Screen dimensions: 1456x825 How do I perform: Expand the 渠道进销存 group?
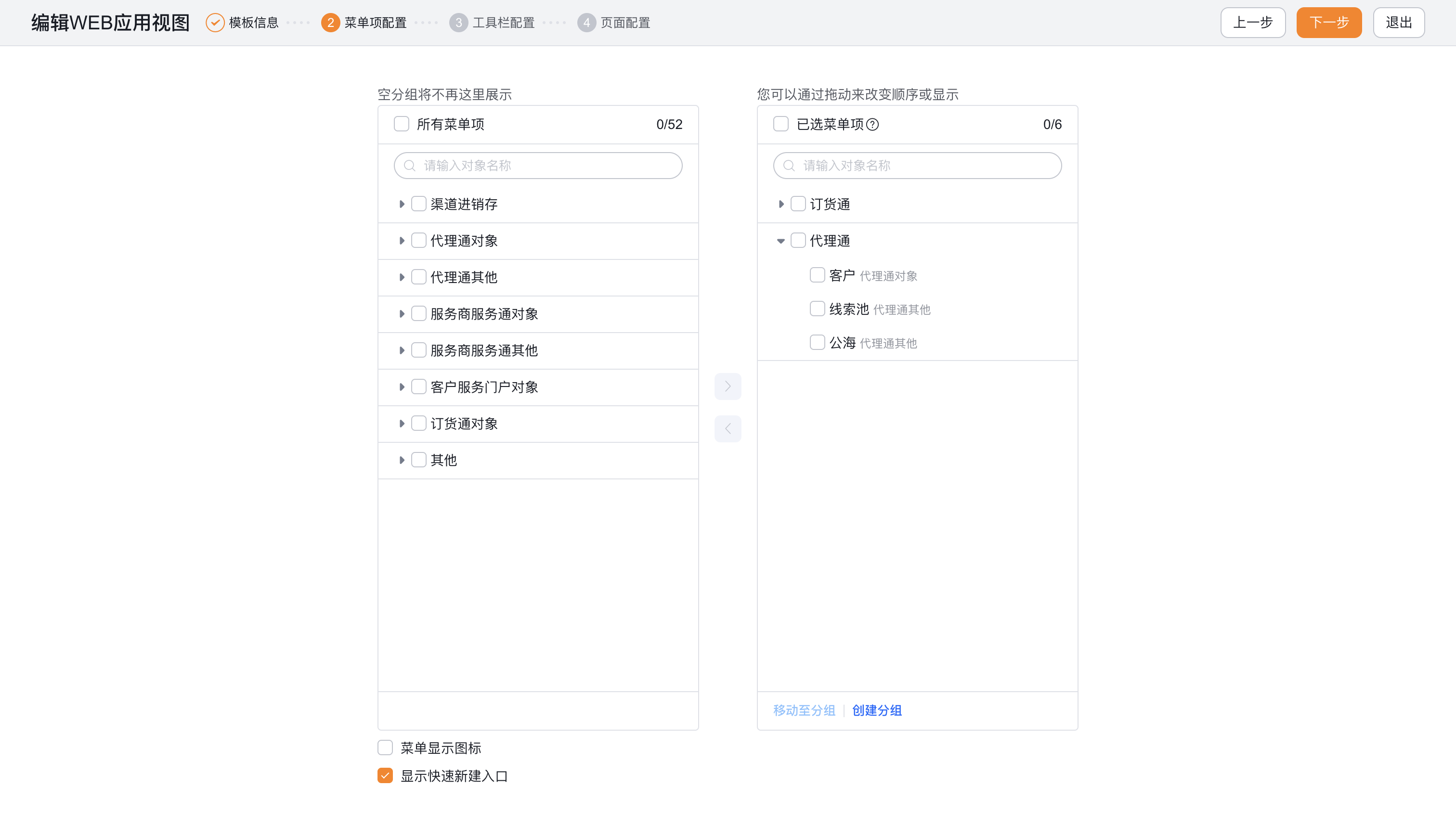coord(401,204)
